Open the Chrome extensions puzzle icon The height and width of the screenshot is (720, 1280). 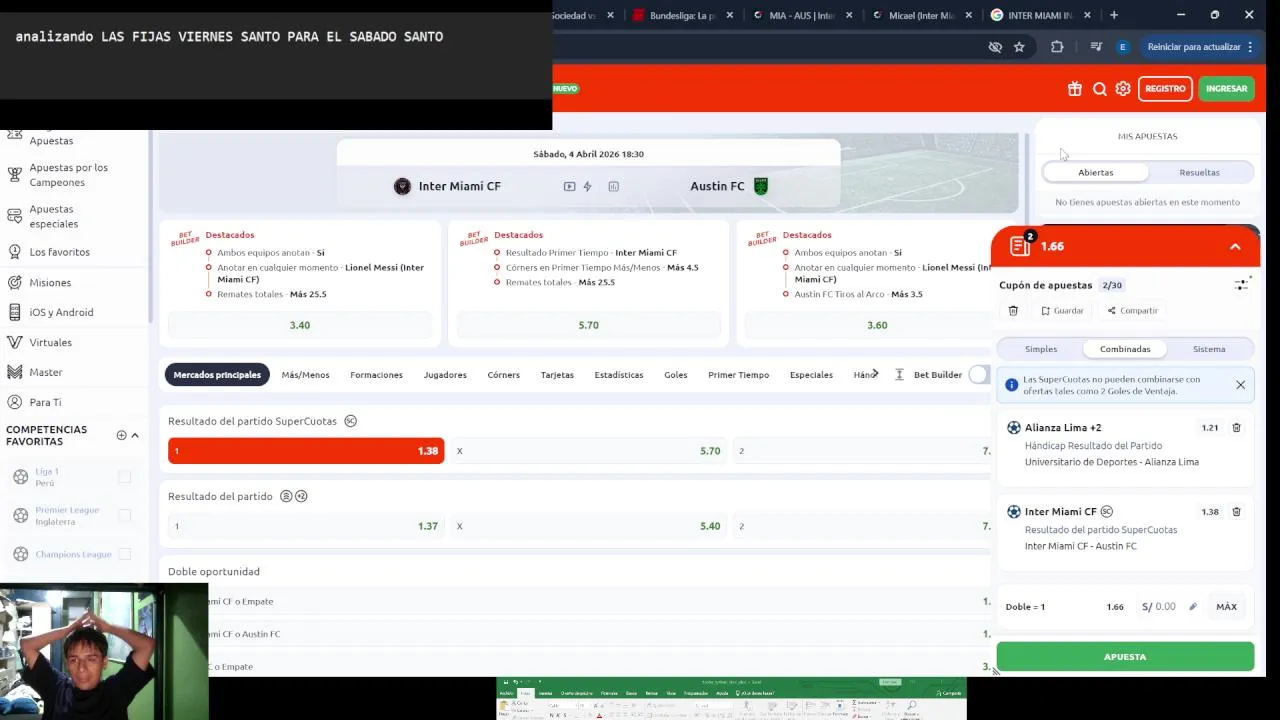coord(1057,47)
